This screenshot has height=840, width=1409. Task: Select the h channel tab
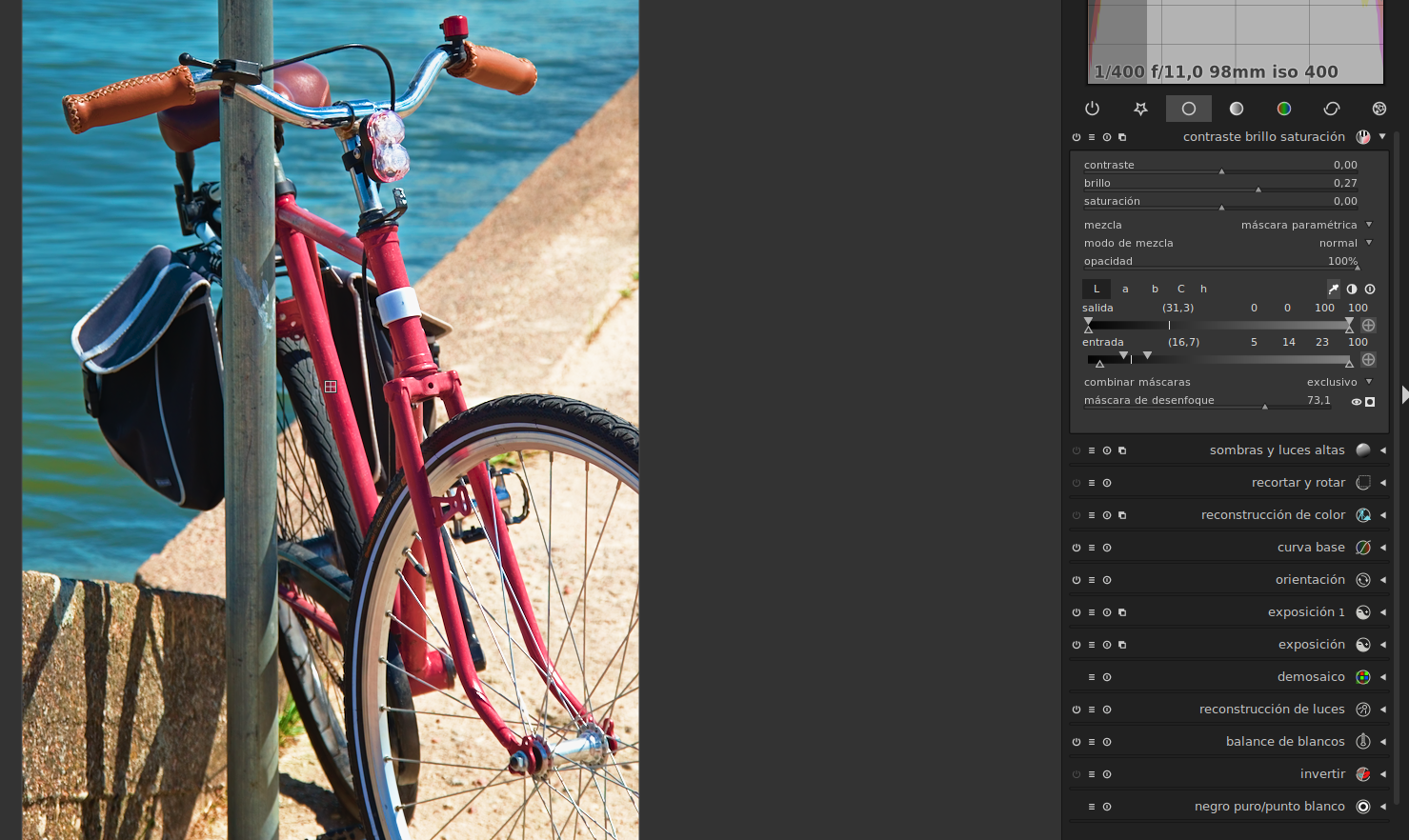coord(1204,289)
